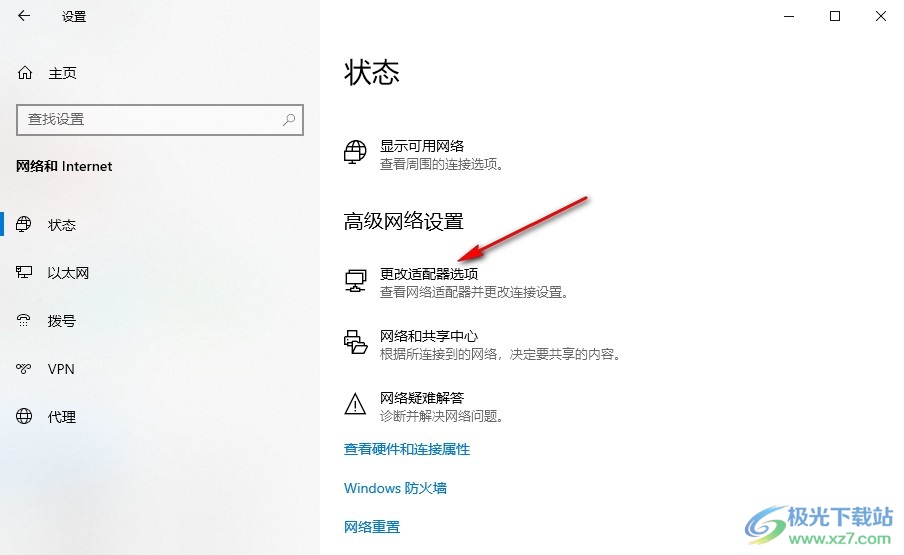The height and width of the screenshot is (555, 904).
Task: Click the 网络疑难解答 warning triangle icon
Action: pos(355,404)
